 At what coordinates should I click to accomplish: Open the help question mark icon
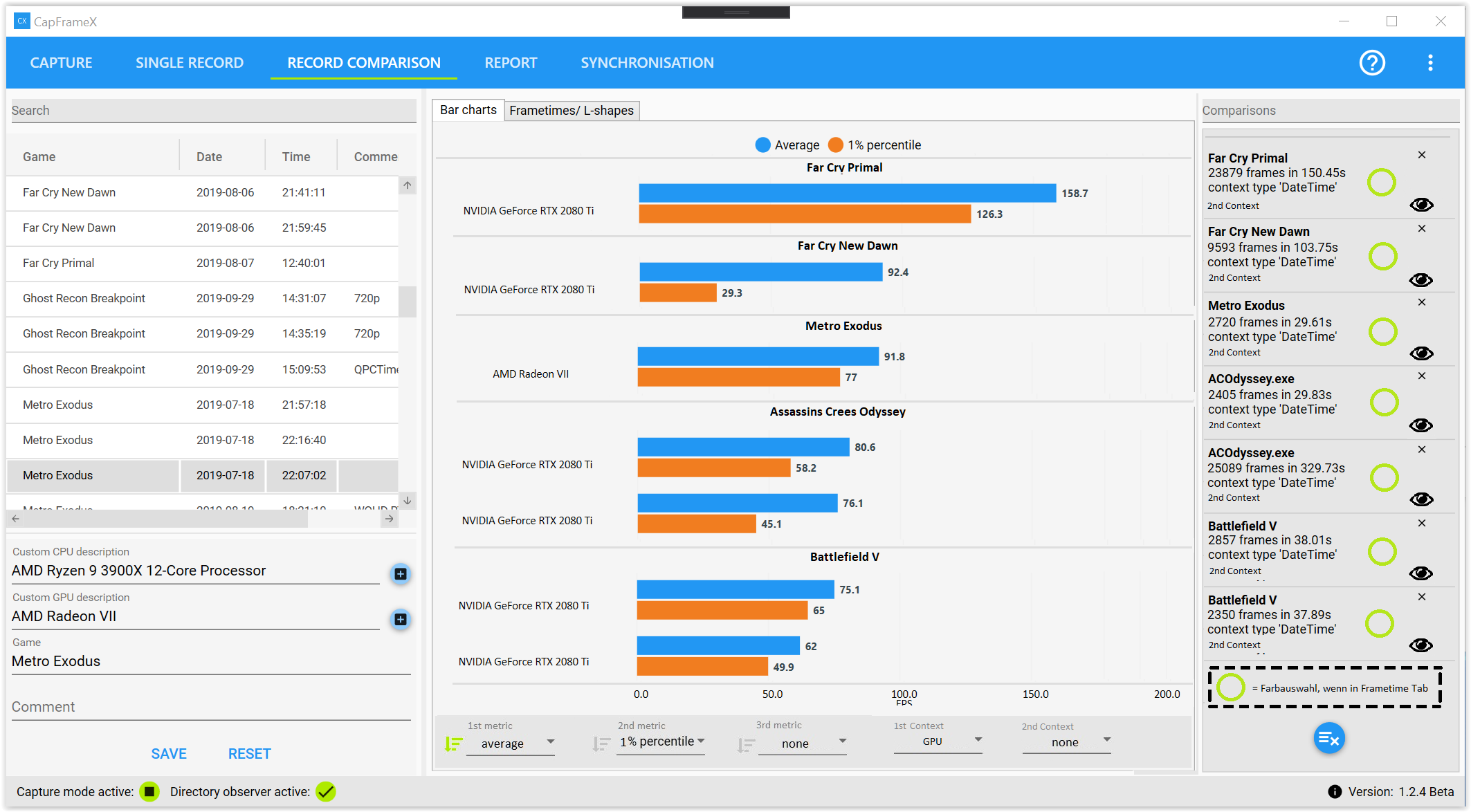[1372, 62]
